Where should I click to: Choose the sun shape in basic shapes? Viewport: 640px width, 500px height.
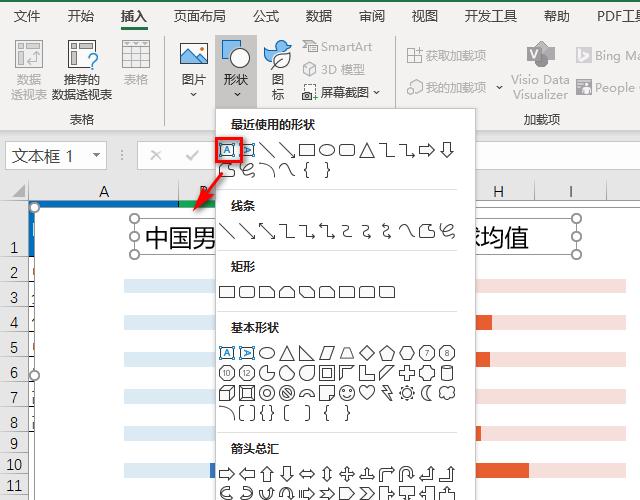[407, 393]
